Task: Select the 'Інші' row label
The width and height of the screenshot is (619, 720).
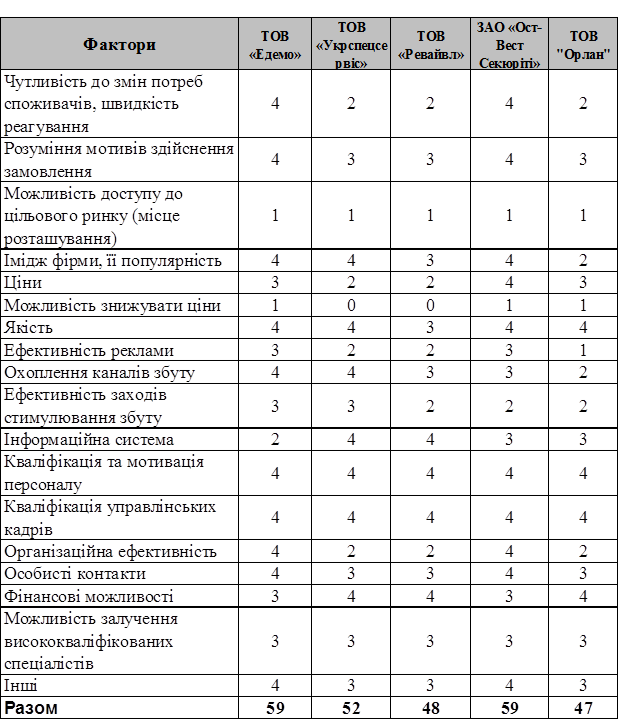Action: pyautogui.click(x=21, y=685)
